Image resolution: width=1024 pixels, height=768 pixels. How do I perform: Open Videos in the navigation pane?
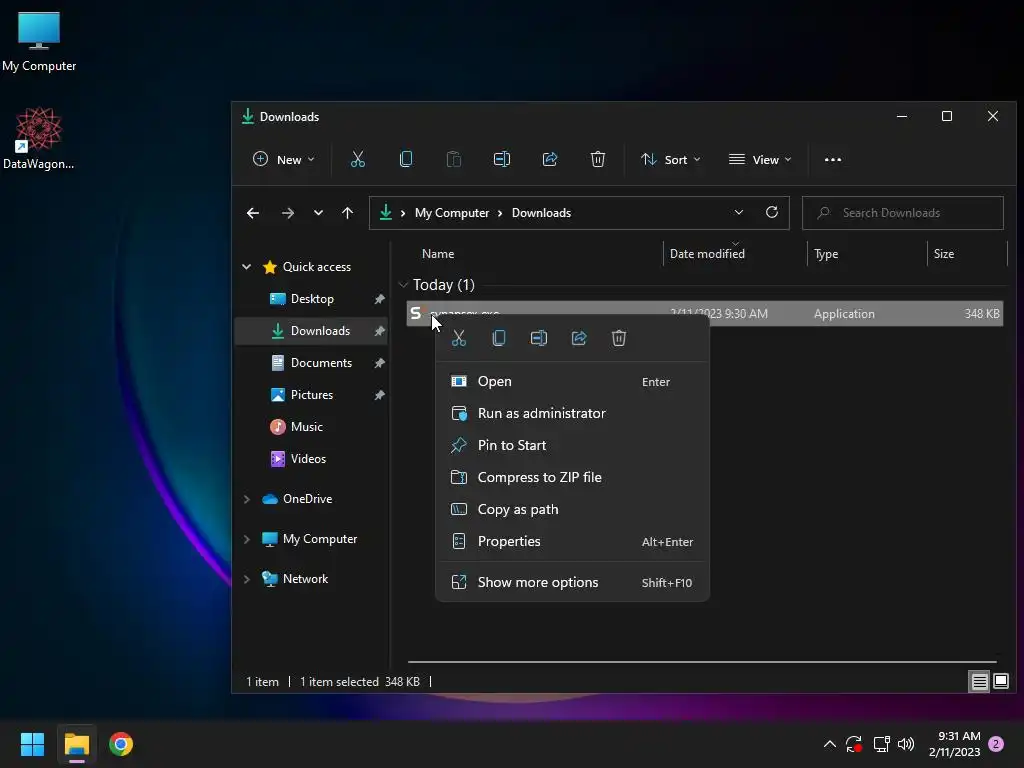312,459
